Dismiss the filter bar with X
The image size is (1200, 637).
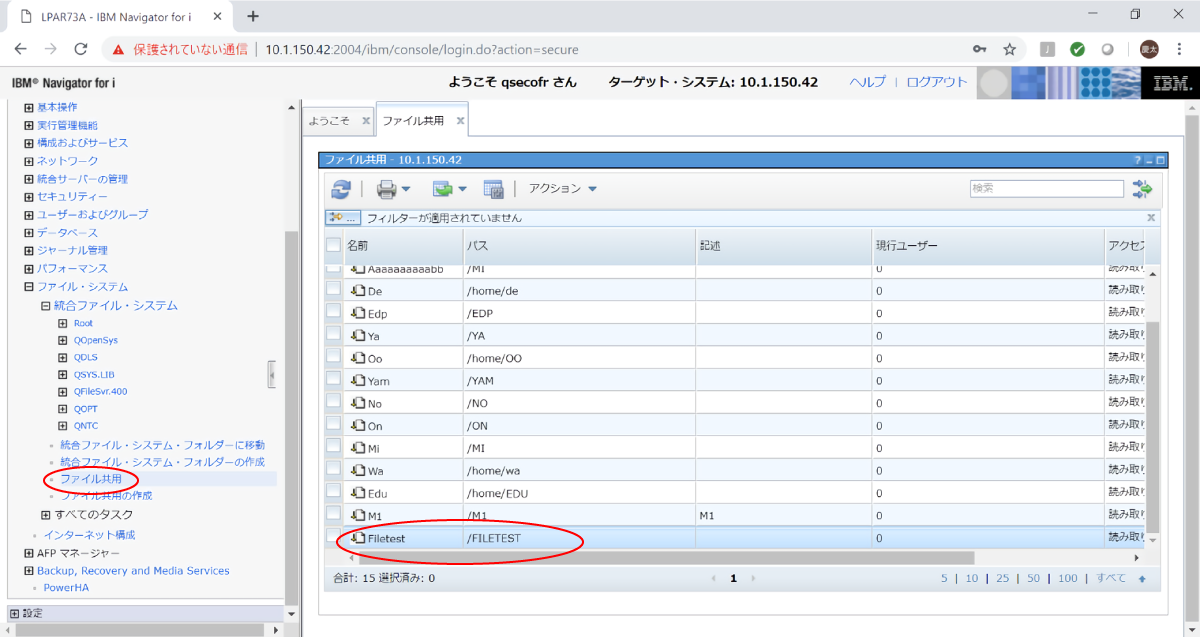1151,217
